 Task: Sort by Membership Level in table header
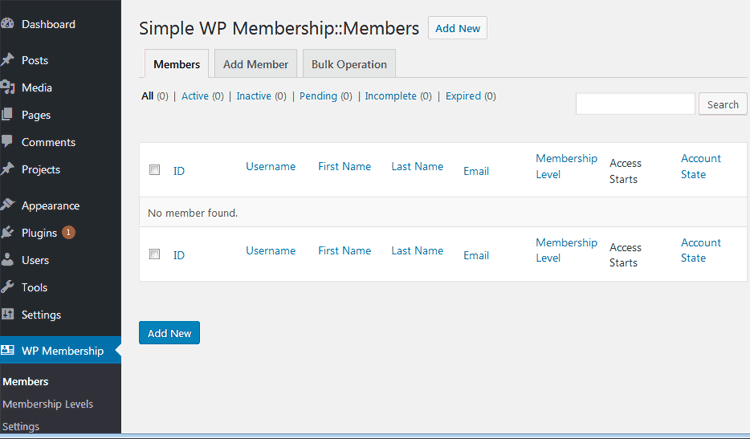[566, 166]
